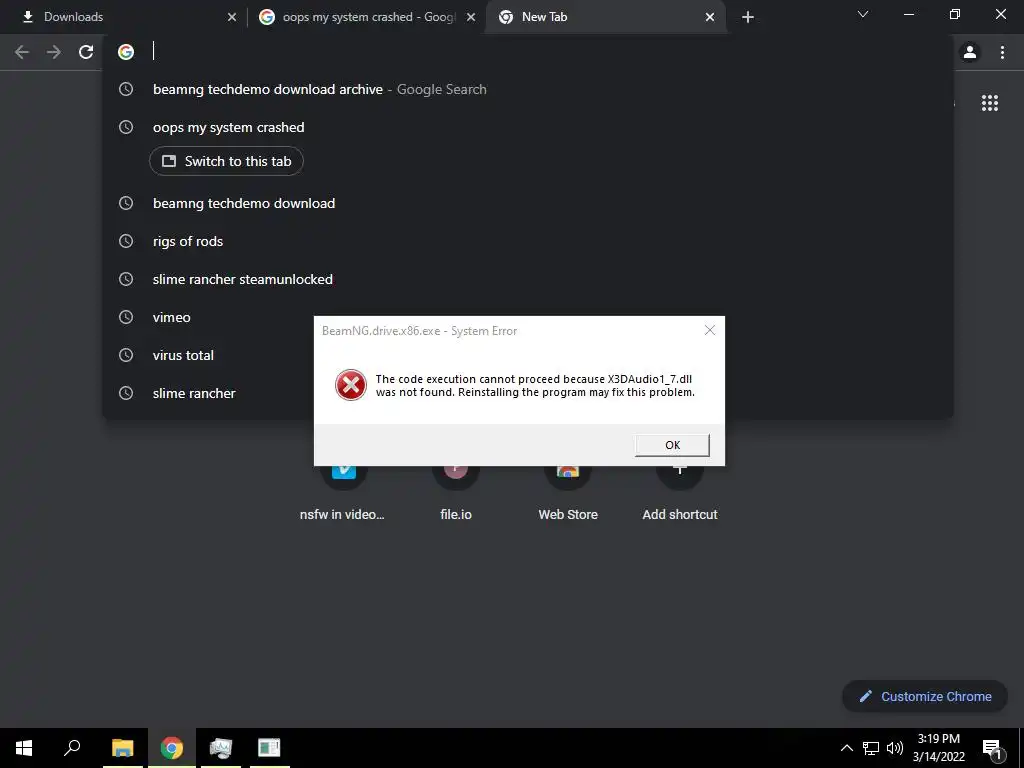The height and width of the screenshot is (768, 1024).
Task: Show hidden system tray icons
Action: (846, 748)
